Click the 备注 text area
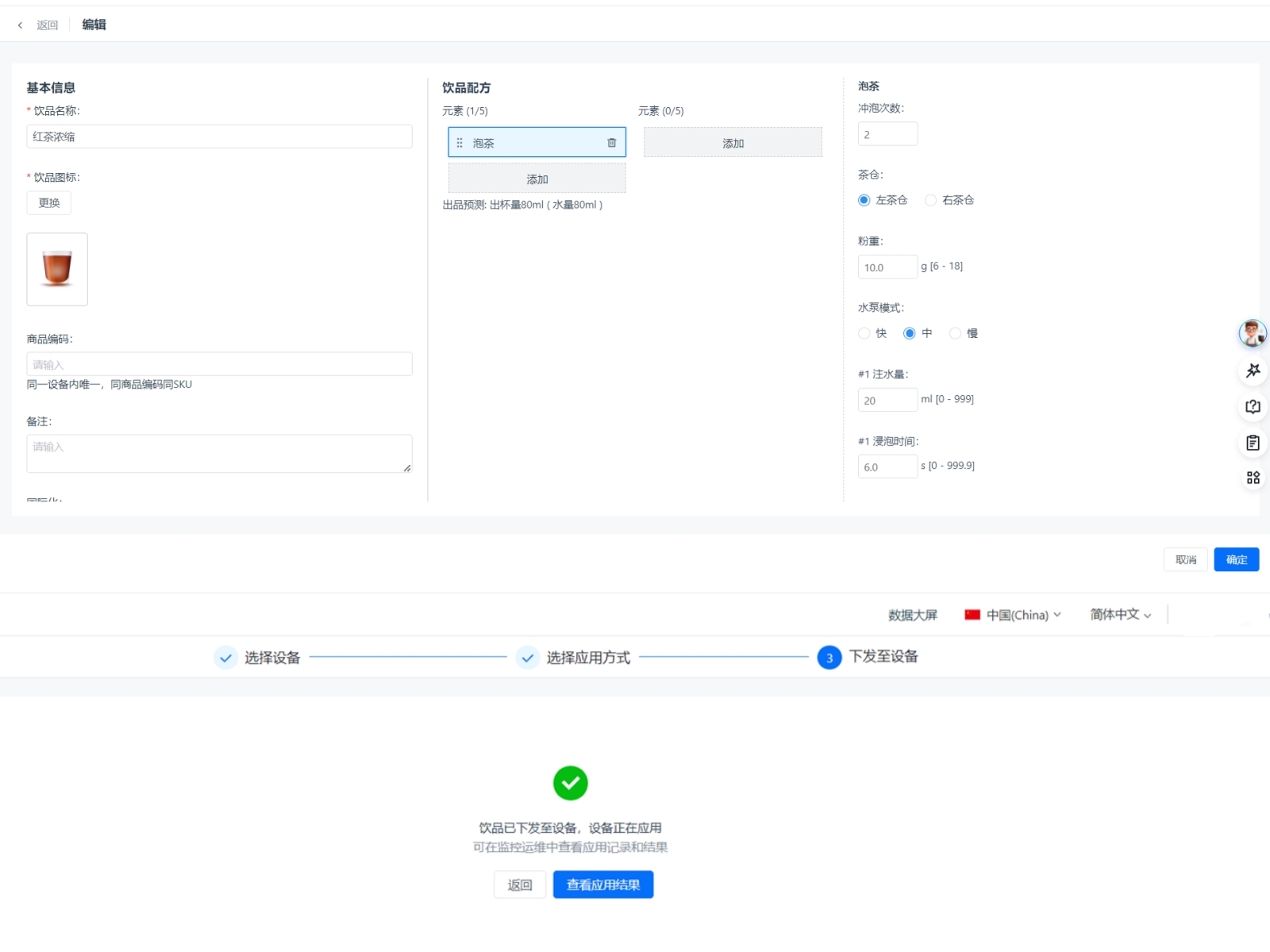Viewport: 1270px width, 952px height. click(219, 454)
